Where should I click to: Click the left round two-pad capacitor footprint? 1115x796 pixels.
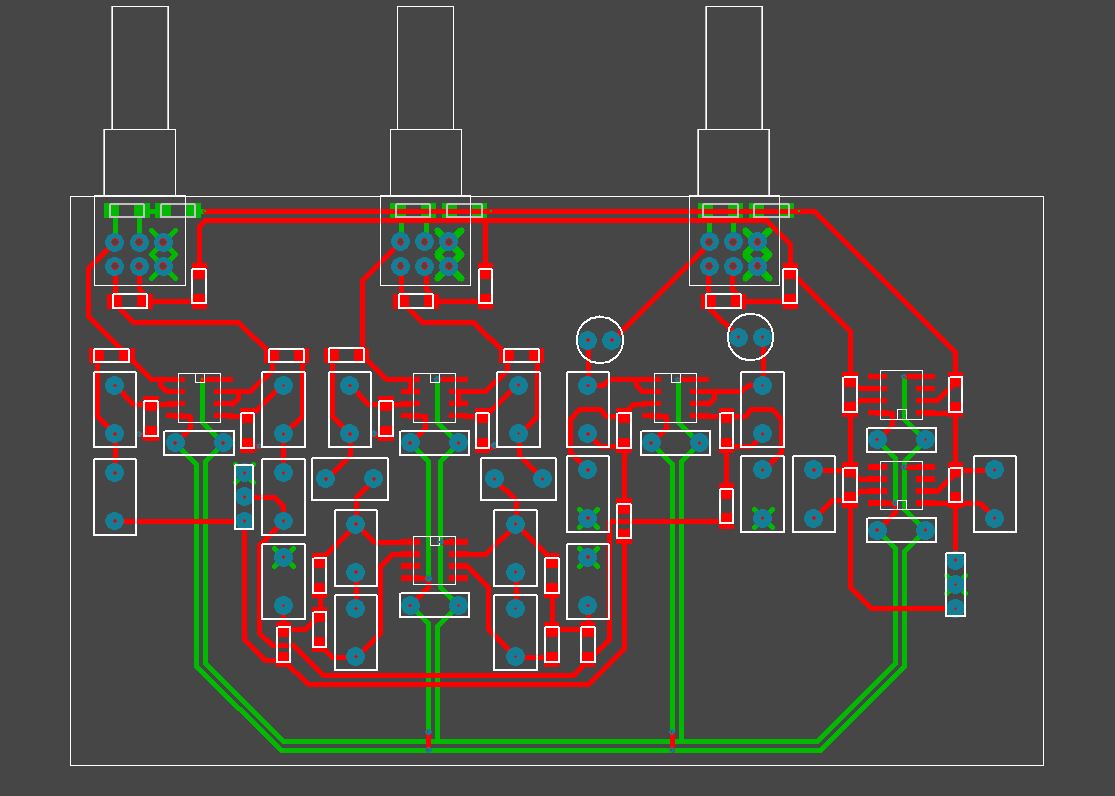click(599, 340)
